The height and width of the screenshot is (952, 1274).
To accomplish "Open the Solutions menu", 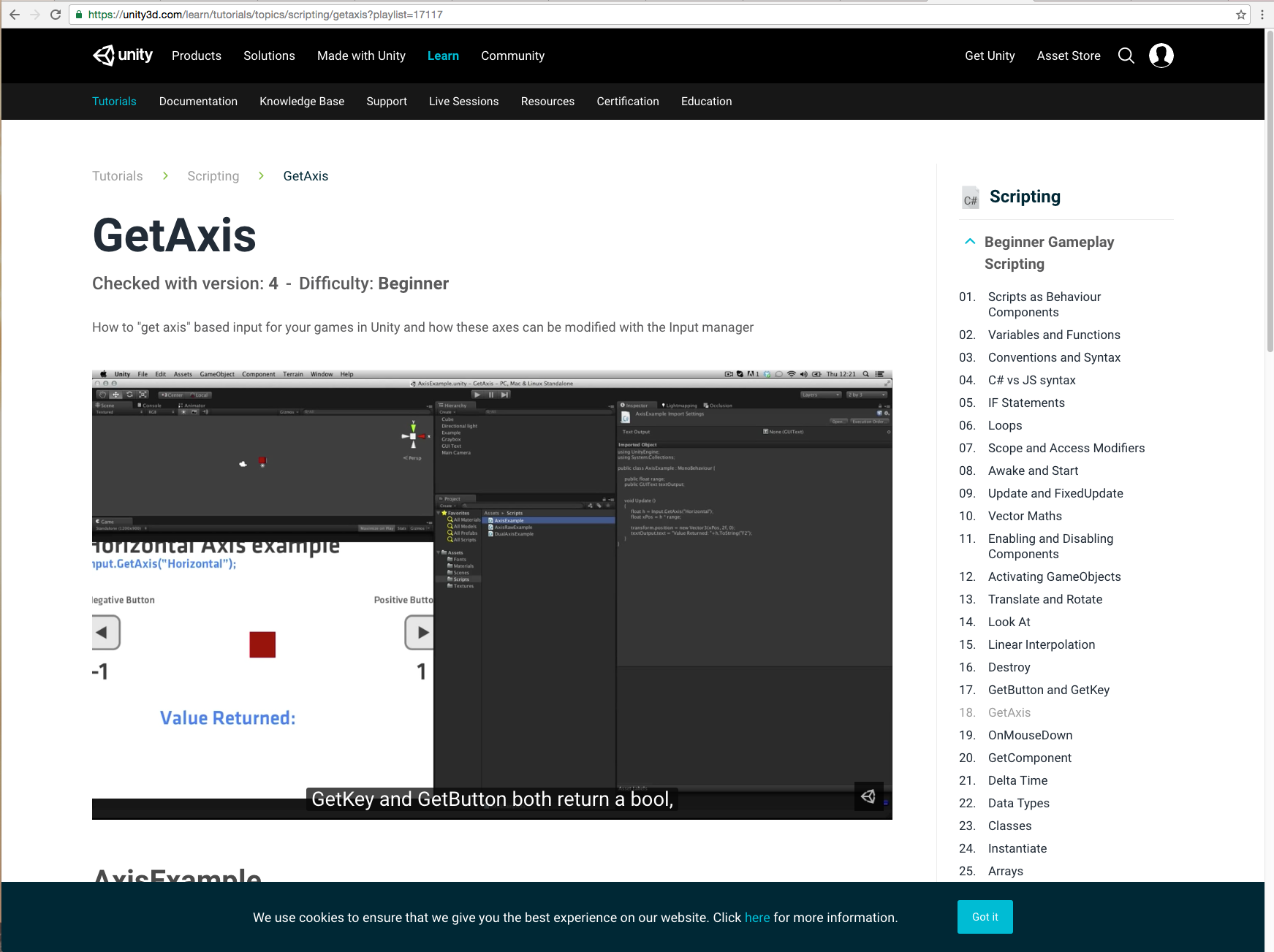I will (x=269, y=56).
